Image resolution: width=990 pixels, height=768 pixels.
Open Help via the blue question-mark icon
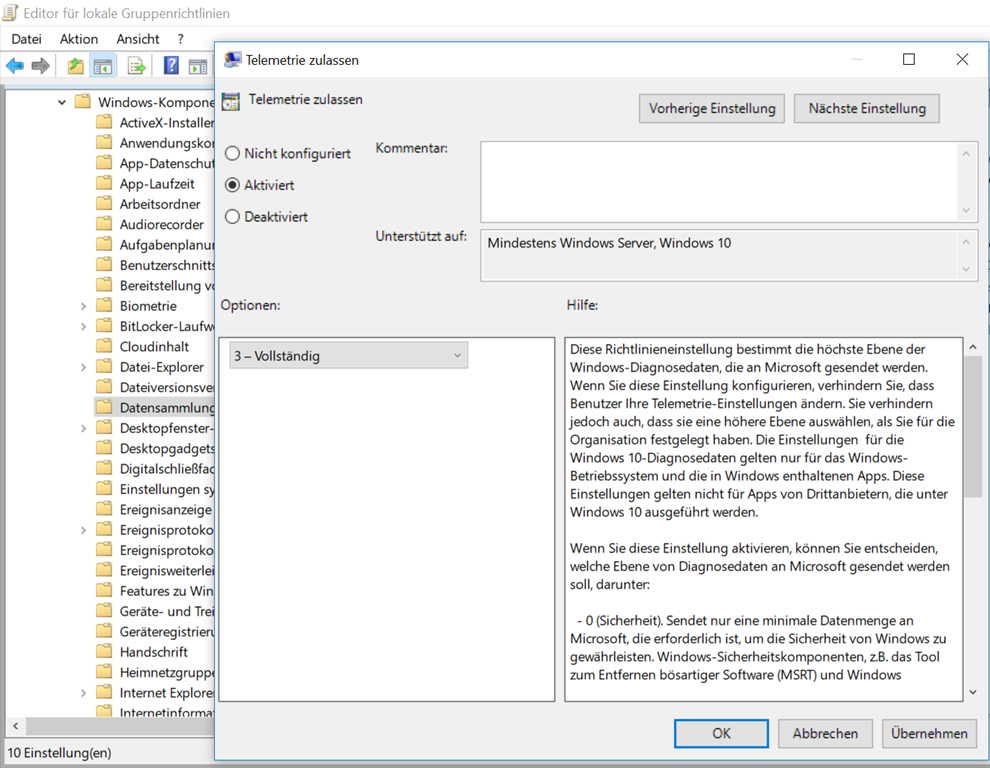pyautogui.click(x=171, y=66)
